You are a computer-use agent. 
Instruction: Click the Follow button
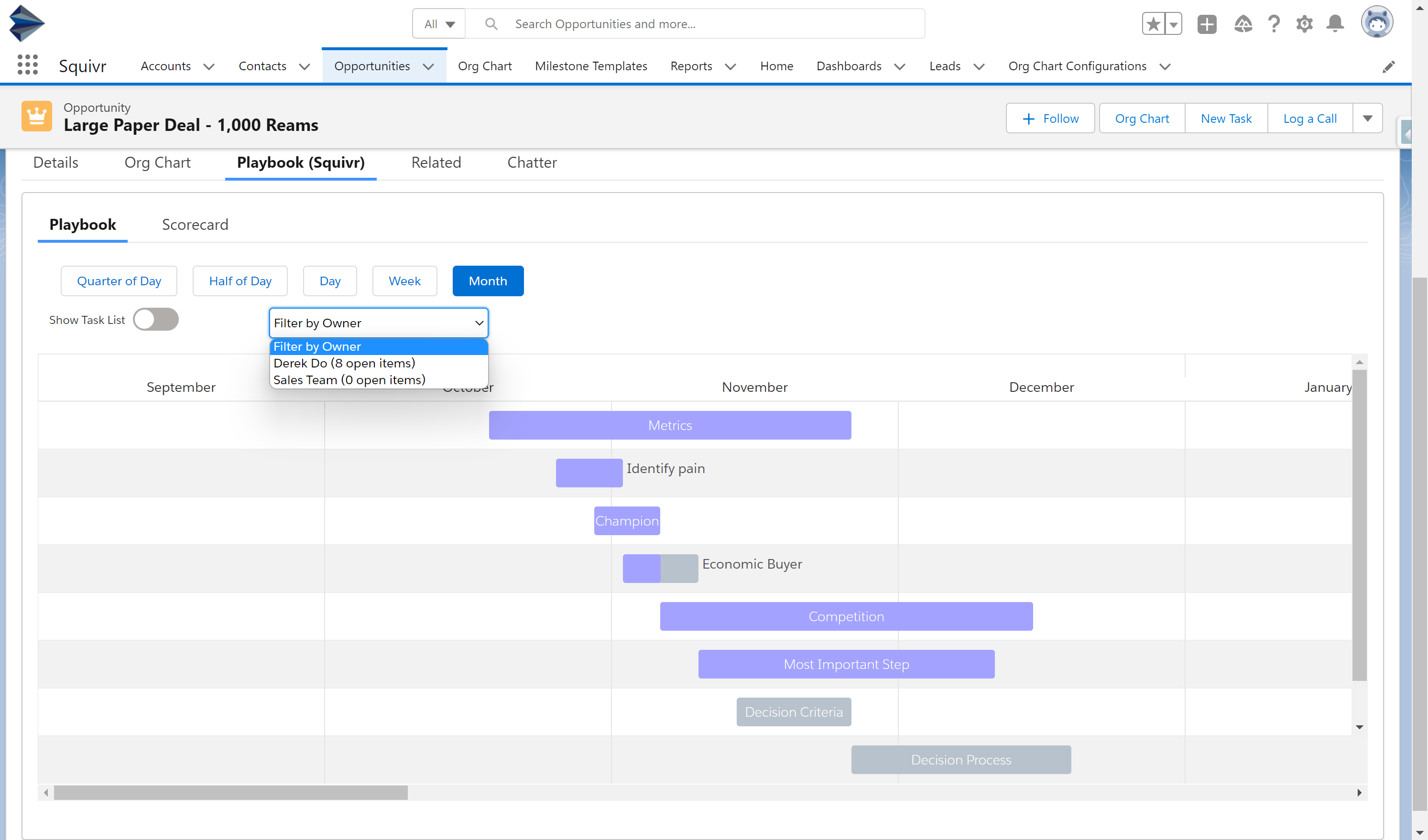tap(1050, 118)
